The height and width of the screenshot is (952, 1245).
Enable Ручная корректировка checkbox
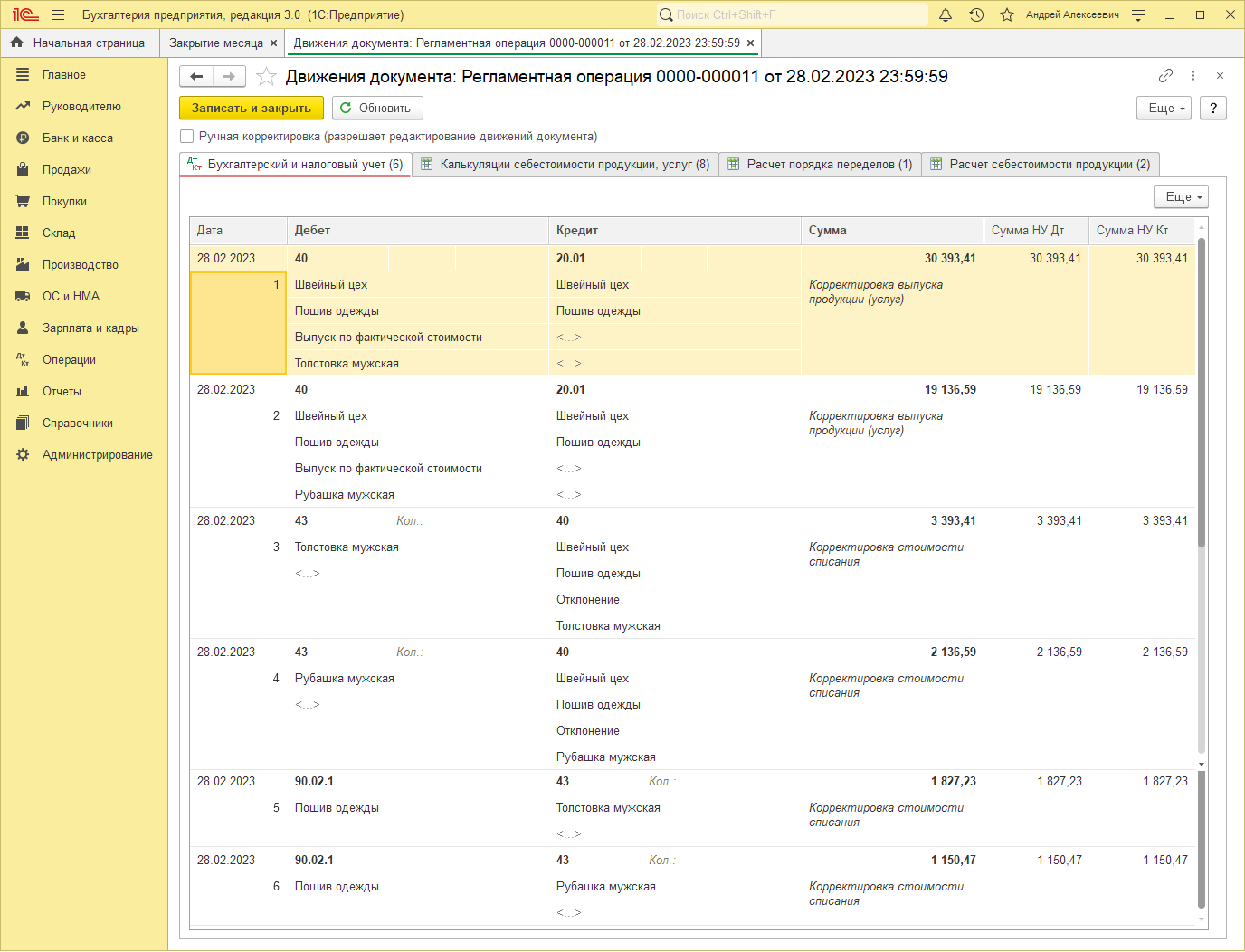coord(187,137)
